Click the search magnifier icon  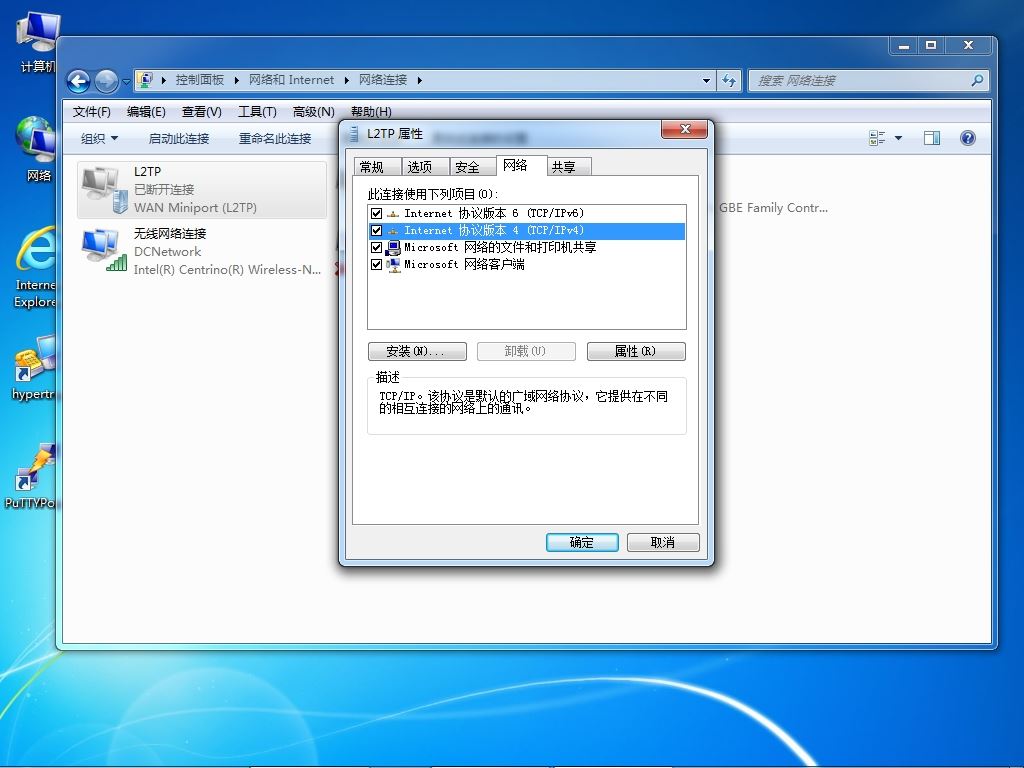click(x=978, y=80)
